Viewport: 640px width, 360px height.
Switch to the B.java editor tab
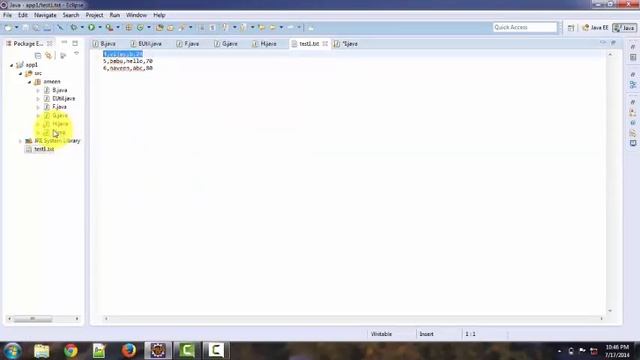104,44
